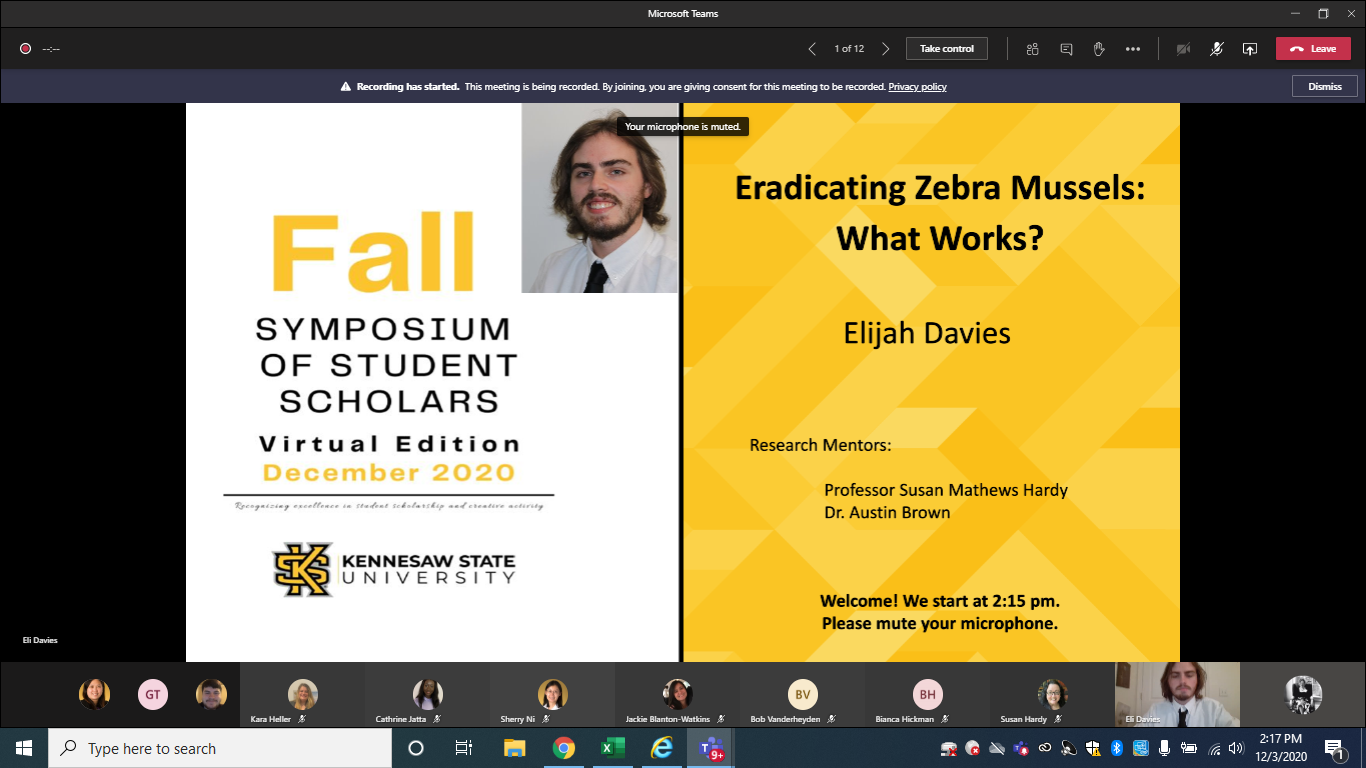Go to the next slide
The width and height of the screenshot is (1366, 768).
(x=885, y=49)
